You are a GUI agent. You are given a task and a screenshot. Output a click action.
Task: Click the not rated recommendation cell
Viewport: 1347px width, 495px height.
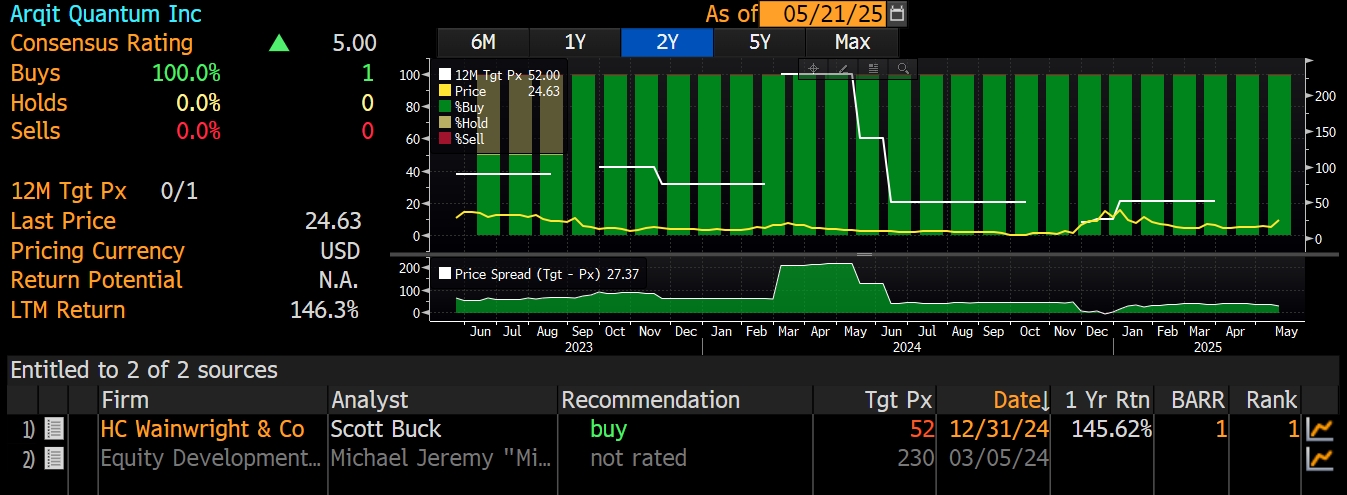point(638,459)
